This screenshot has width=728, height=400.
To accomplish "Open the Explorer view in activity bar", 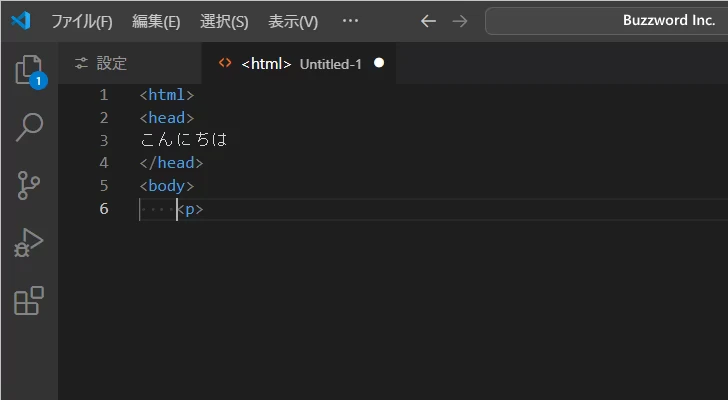I will click(29, 71).
